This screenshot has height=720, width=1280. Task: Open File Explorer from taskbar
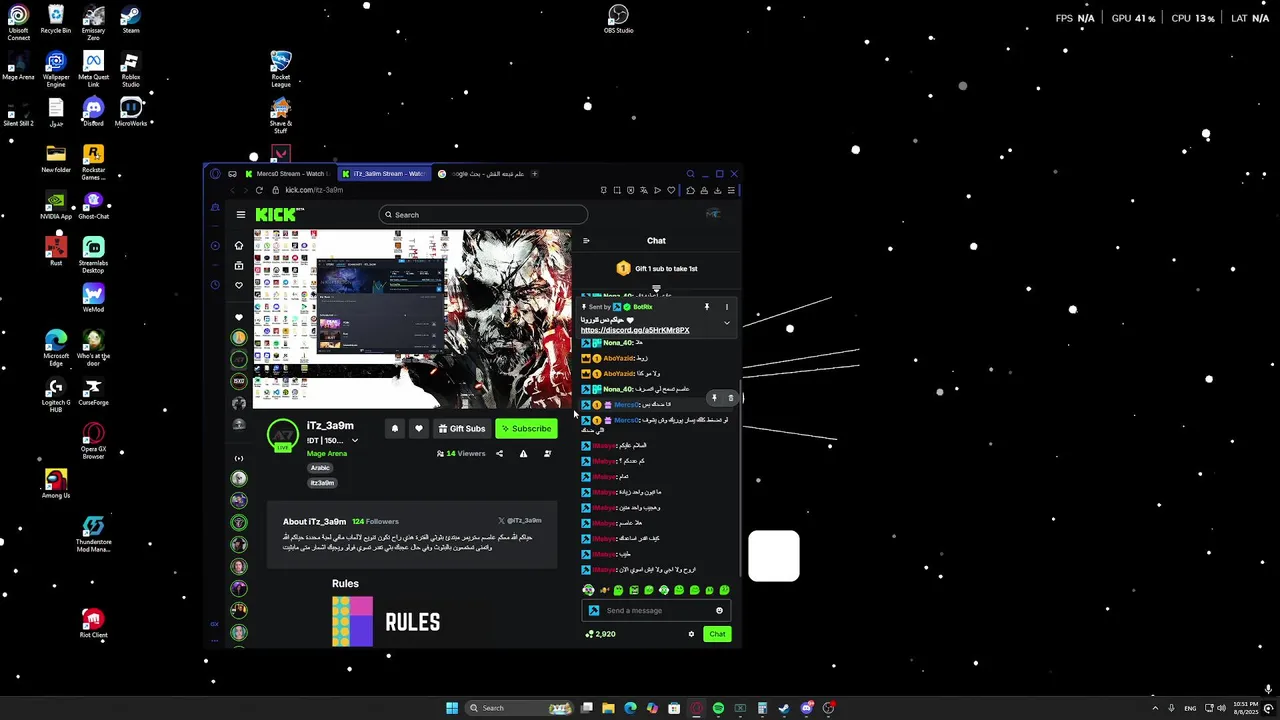tap(608, 708)
